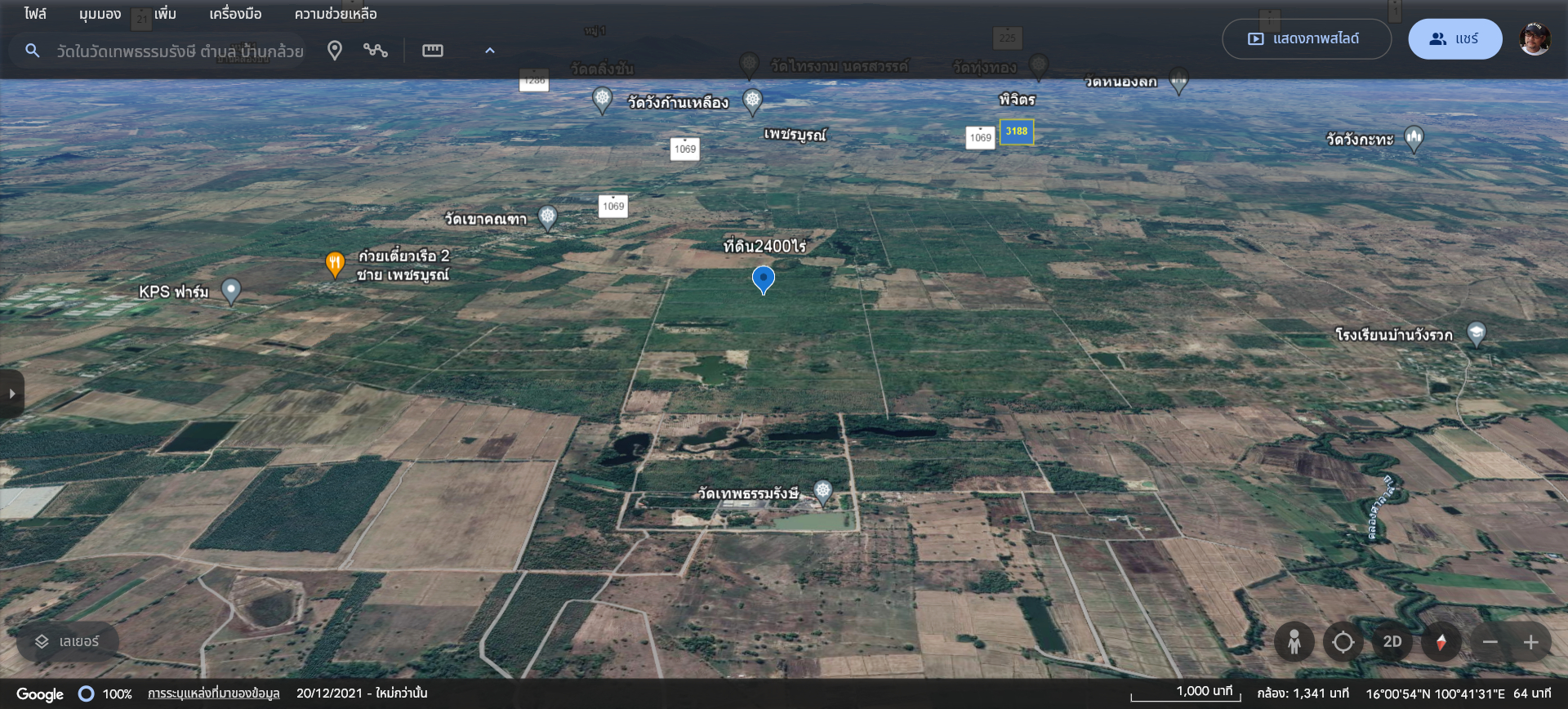Click the กล้อง camera altitude readout

tap(1303, 693)
